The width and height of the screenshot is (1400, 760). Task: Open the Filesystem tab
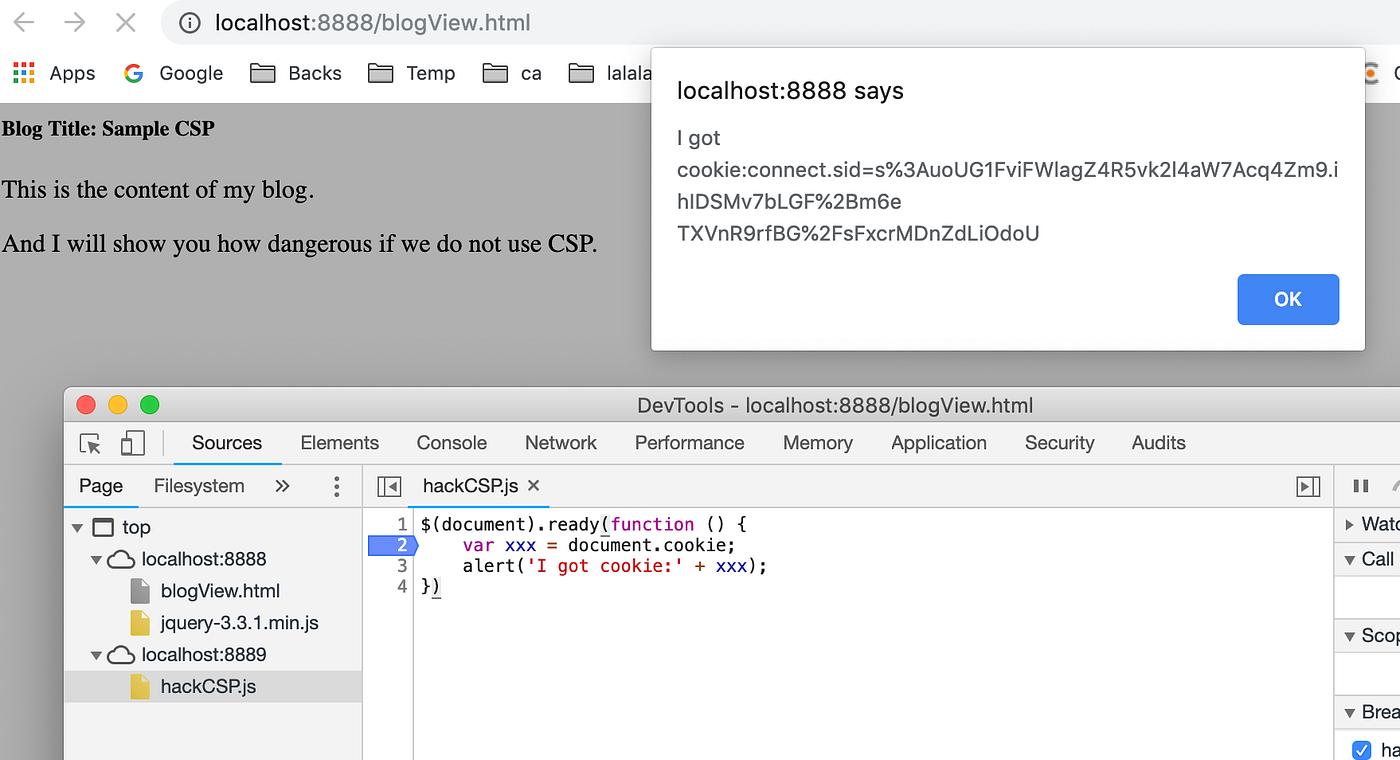point(199,485)
